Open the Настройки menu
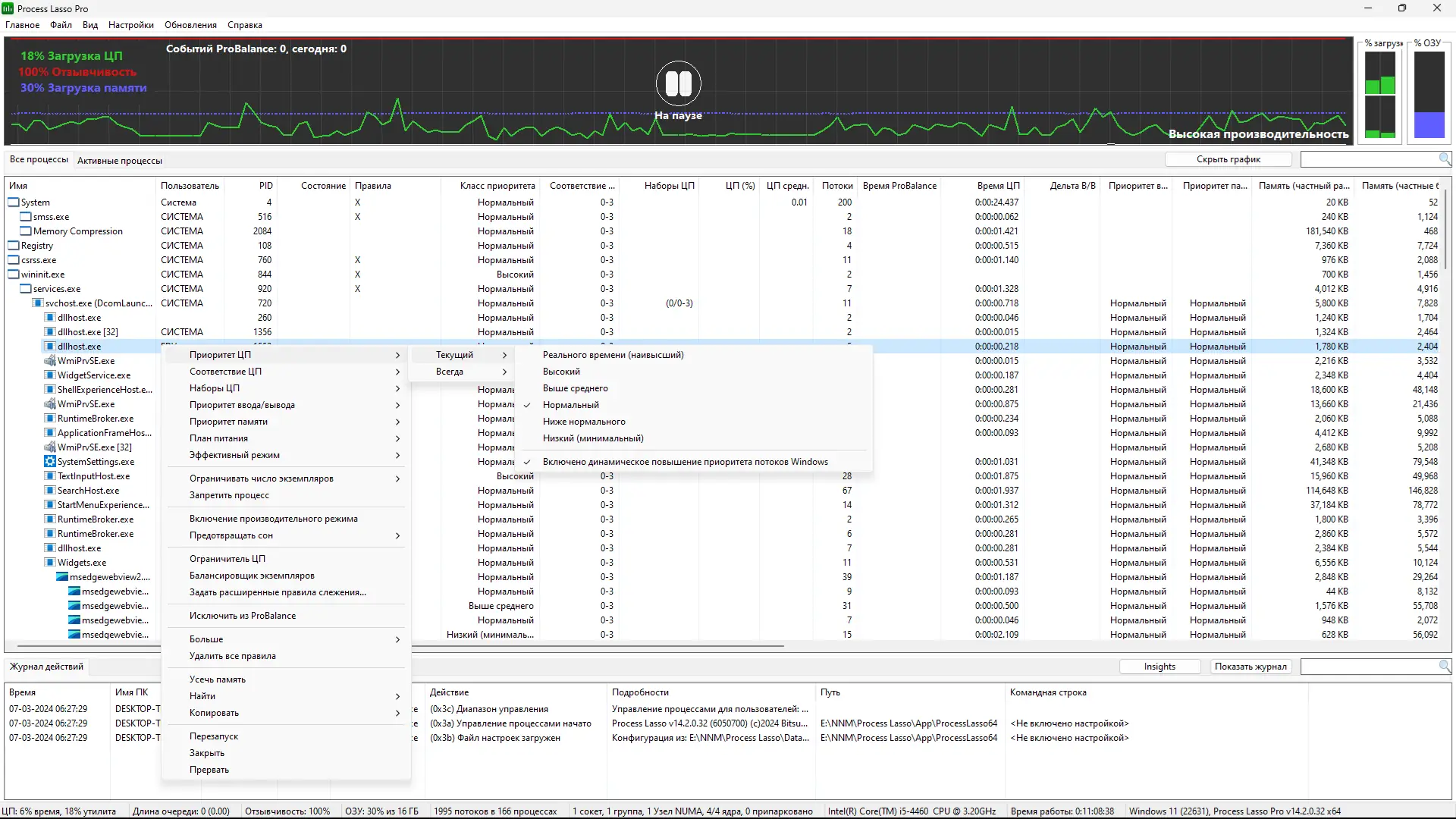Screen dimensions: 1456x819 tap(130, 25)
